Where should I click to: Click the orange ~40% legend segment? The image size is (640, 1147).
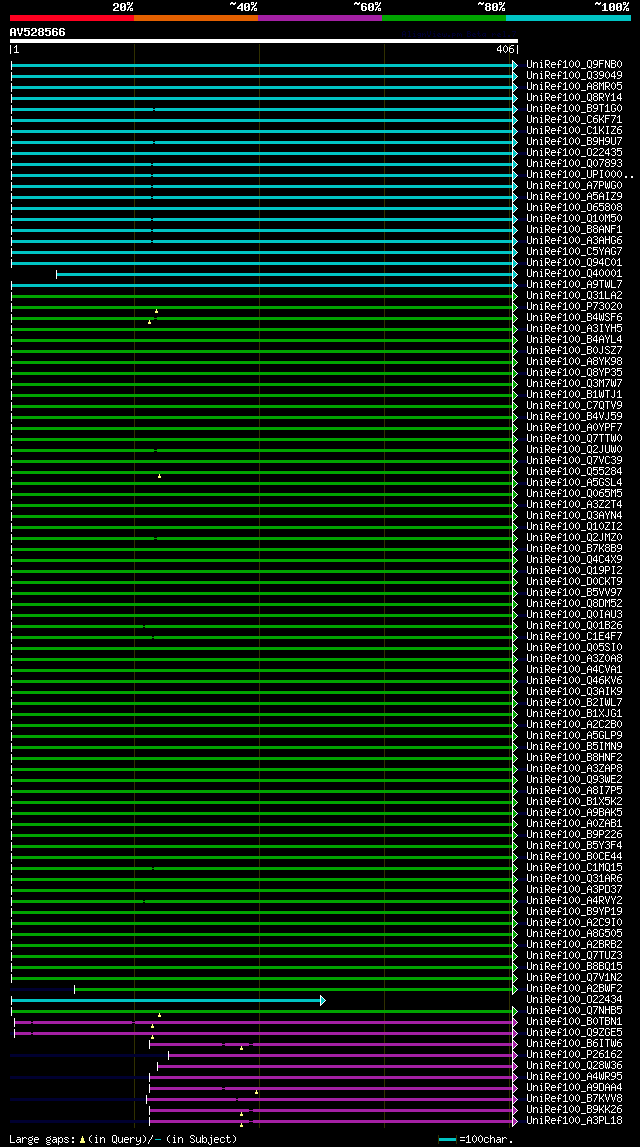pyautogui.click(x=196, y=18)
